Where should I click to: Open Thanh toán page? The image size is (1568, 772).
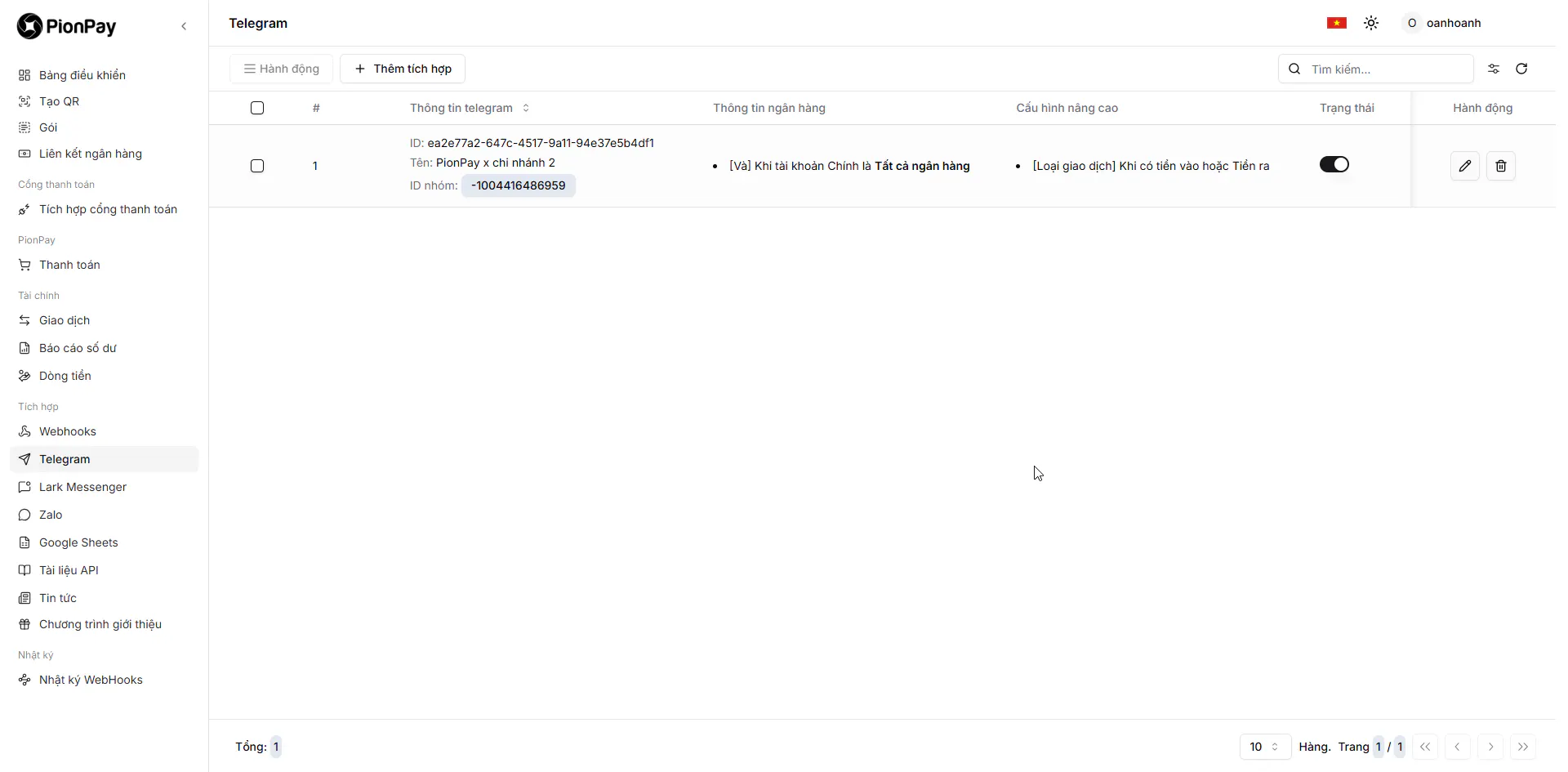[104, 265]
